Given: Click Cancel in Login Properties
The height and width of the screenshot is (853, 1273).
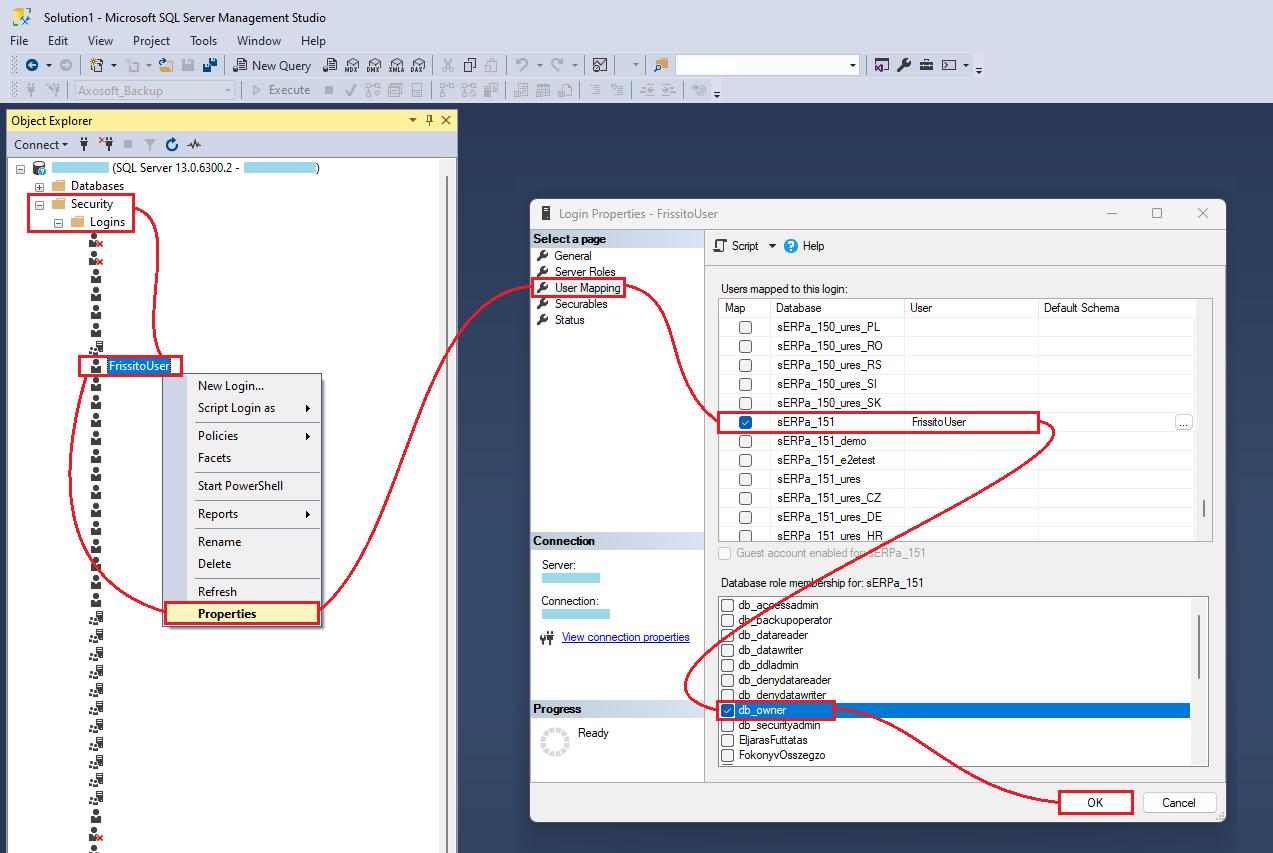Looking at the screenshot, I should pos(1179,803).
